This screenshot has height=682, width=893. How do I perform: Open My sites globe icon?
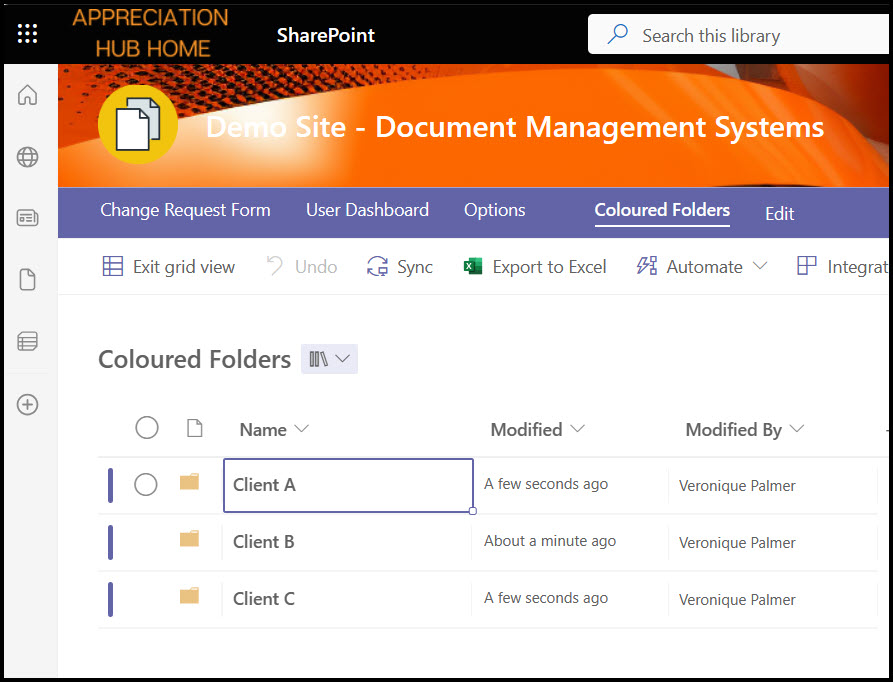(x=28, y=157)
